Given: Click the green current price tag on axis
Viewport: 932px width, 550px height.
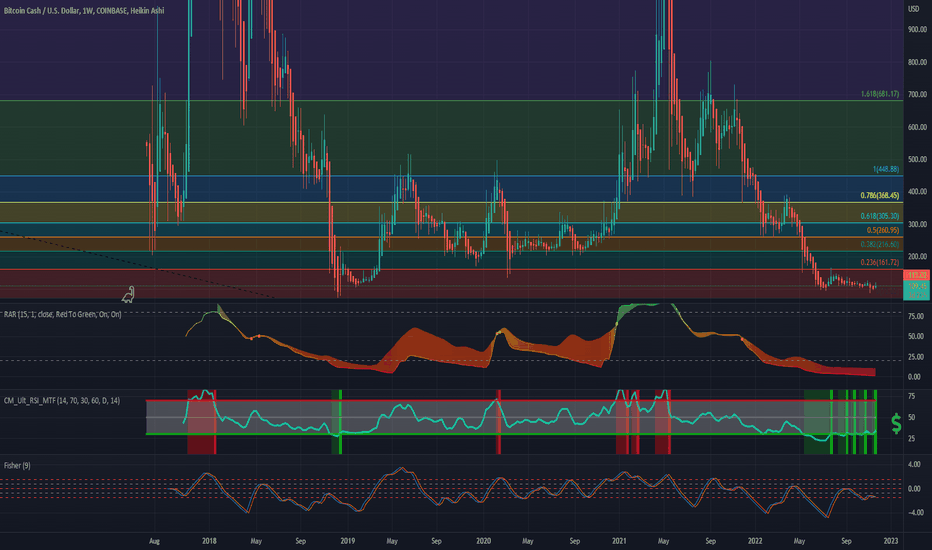Looking at the screenshot, I should pyautogui.click(x=916, y=290).
